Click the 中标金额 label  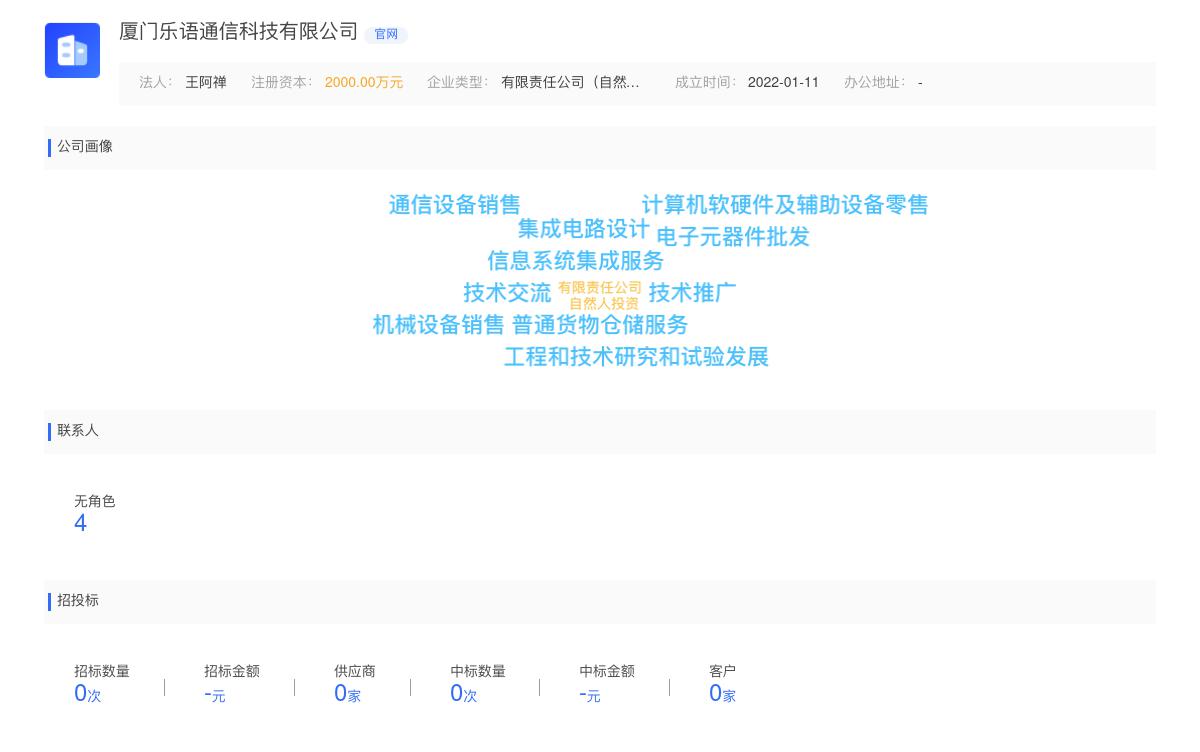(607, 672)
